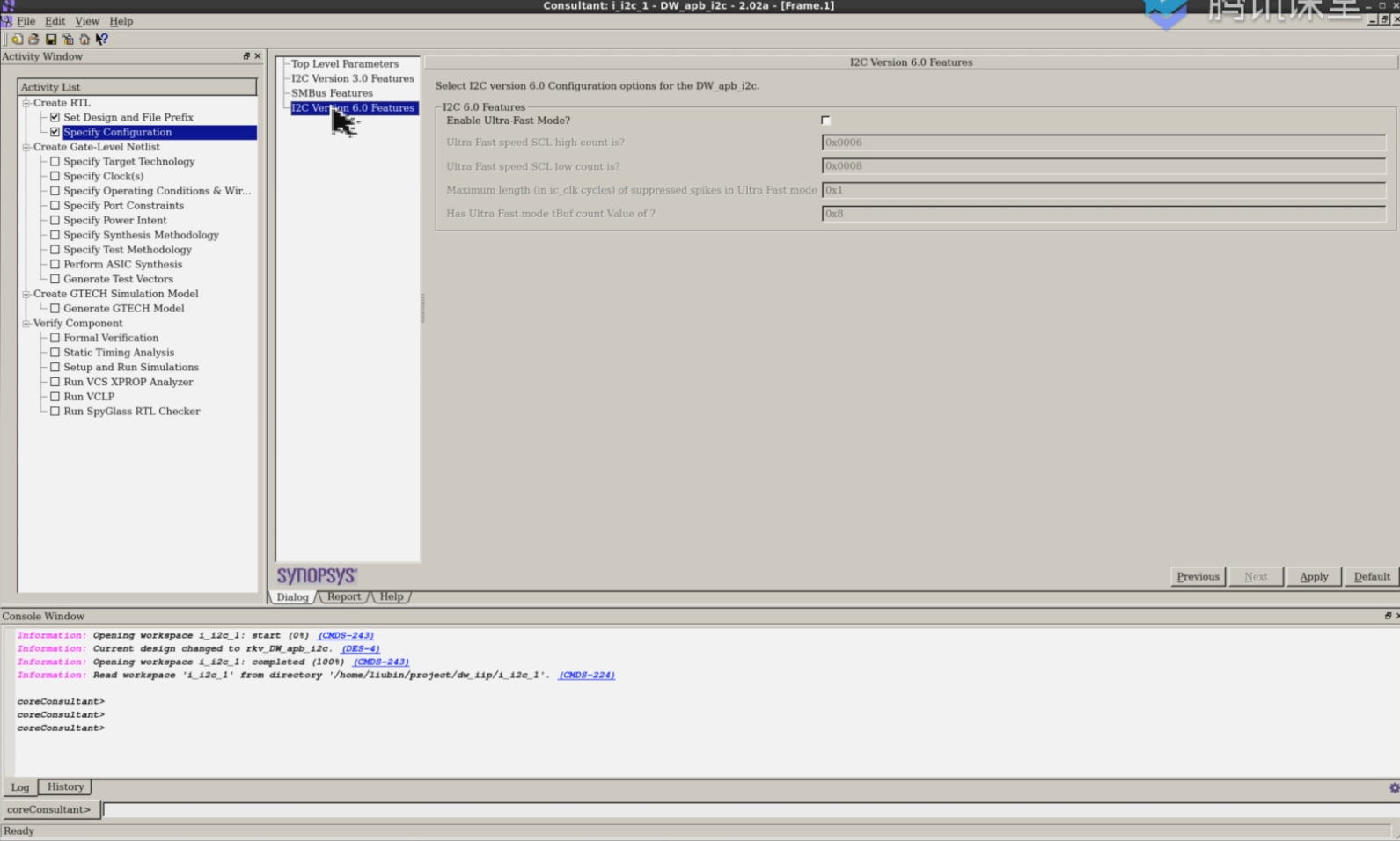Check the Specify Clock(s) box
1400x841 pixels.
[55, 176]
